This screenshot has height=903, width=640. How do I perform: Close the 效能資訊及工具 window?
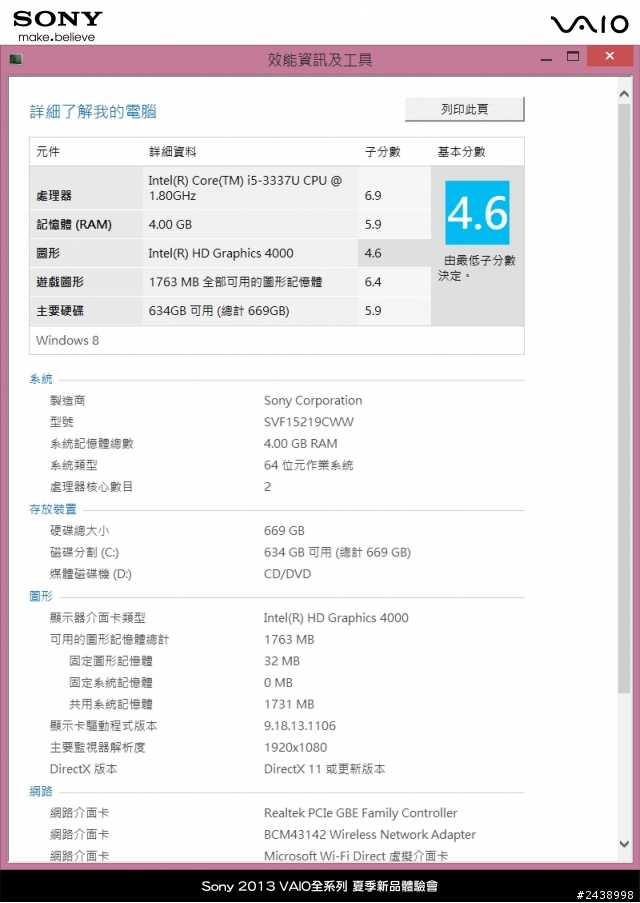609,56
